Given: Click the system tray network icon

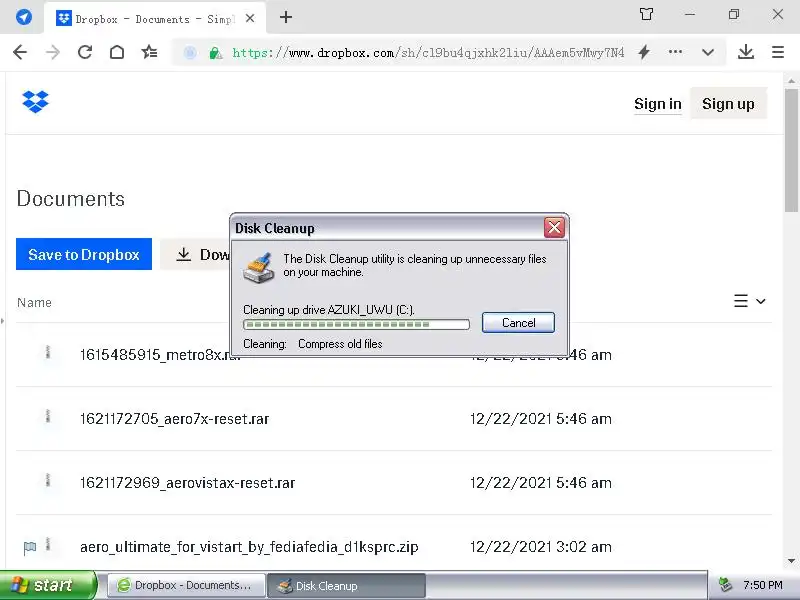Looking at the screenshot, I should click(x=724, y=585).
